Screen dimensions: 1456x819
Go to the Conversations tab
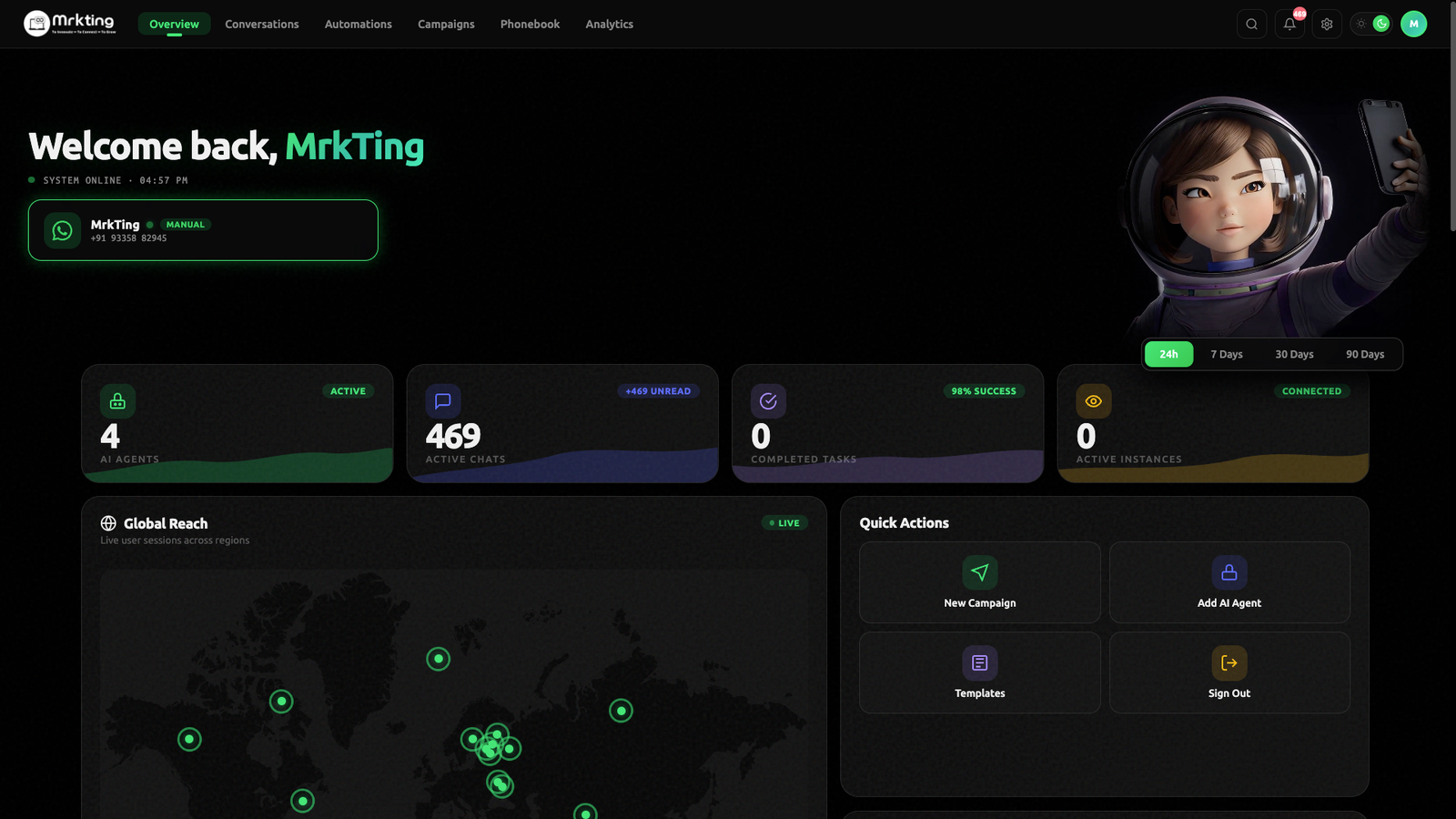coord(262,25)
